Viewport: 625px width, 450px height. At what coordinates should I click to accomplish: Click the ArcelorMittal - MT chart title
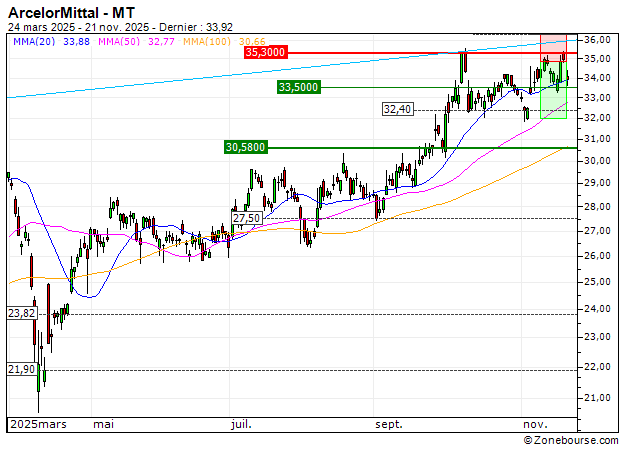75,10
